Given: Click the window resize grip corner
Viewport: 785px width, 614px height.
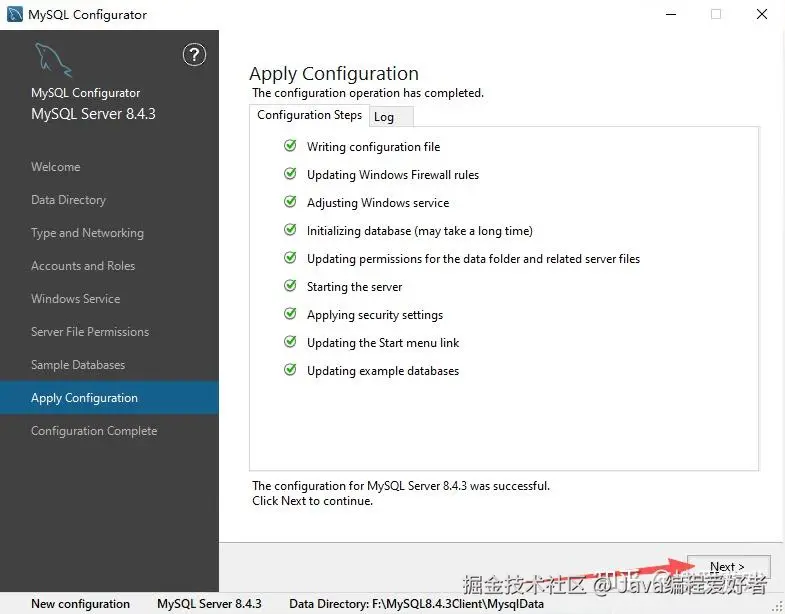Looking at the screenshot, I should (x=778, y=607).
